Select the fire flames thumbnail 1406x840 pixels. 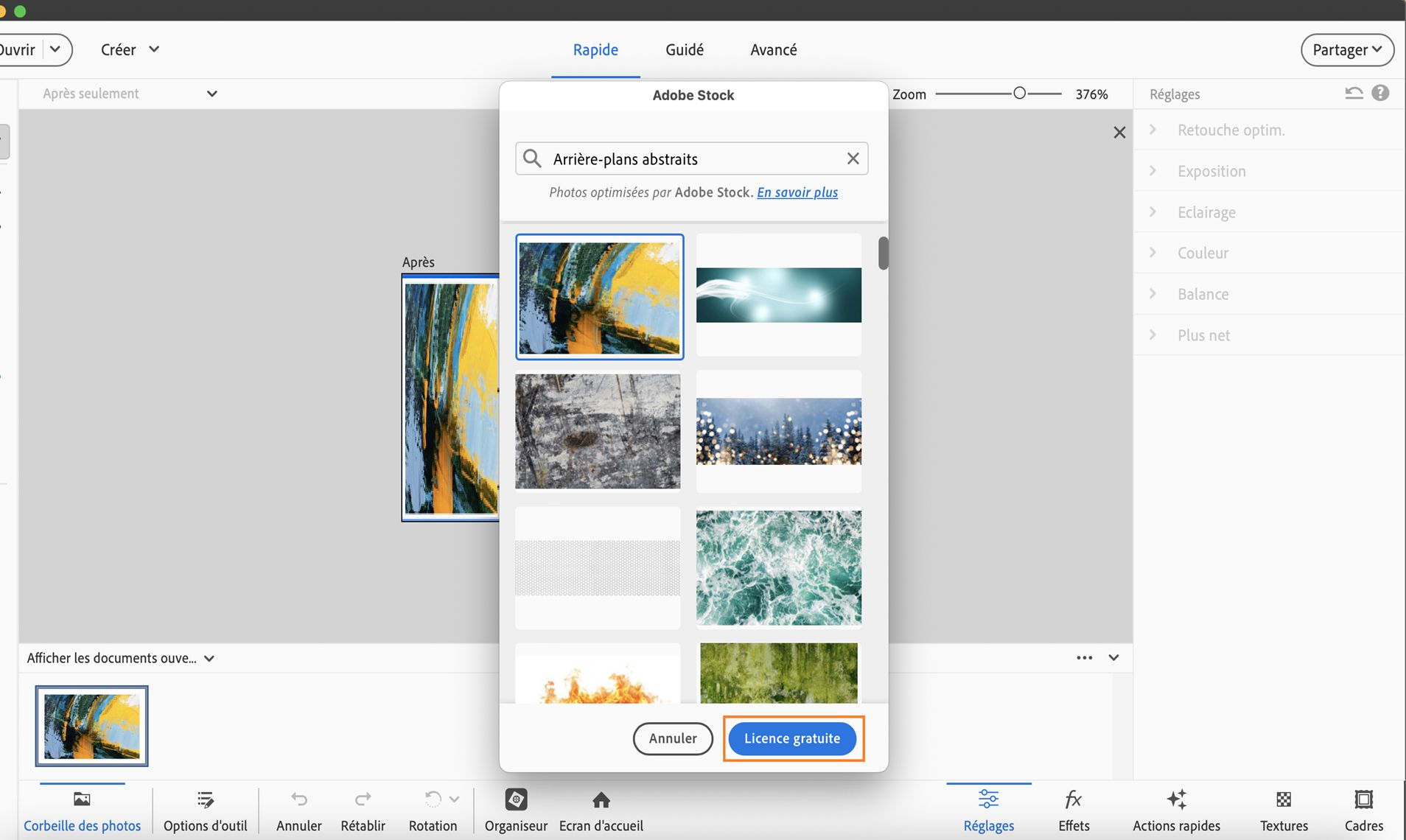[x=598, y=673]
